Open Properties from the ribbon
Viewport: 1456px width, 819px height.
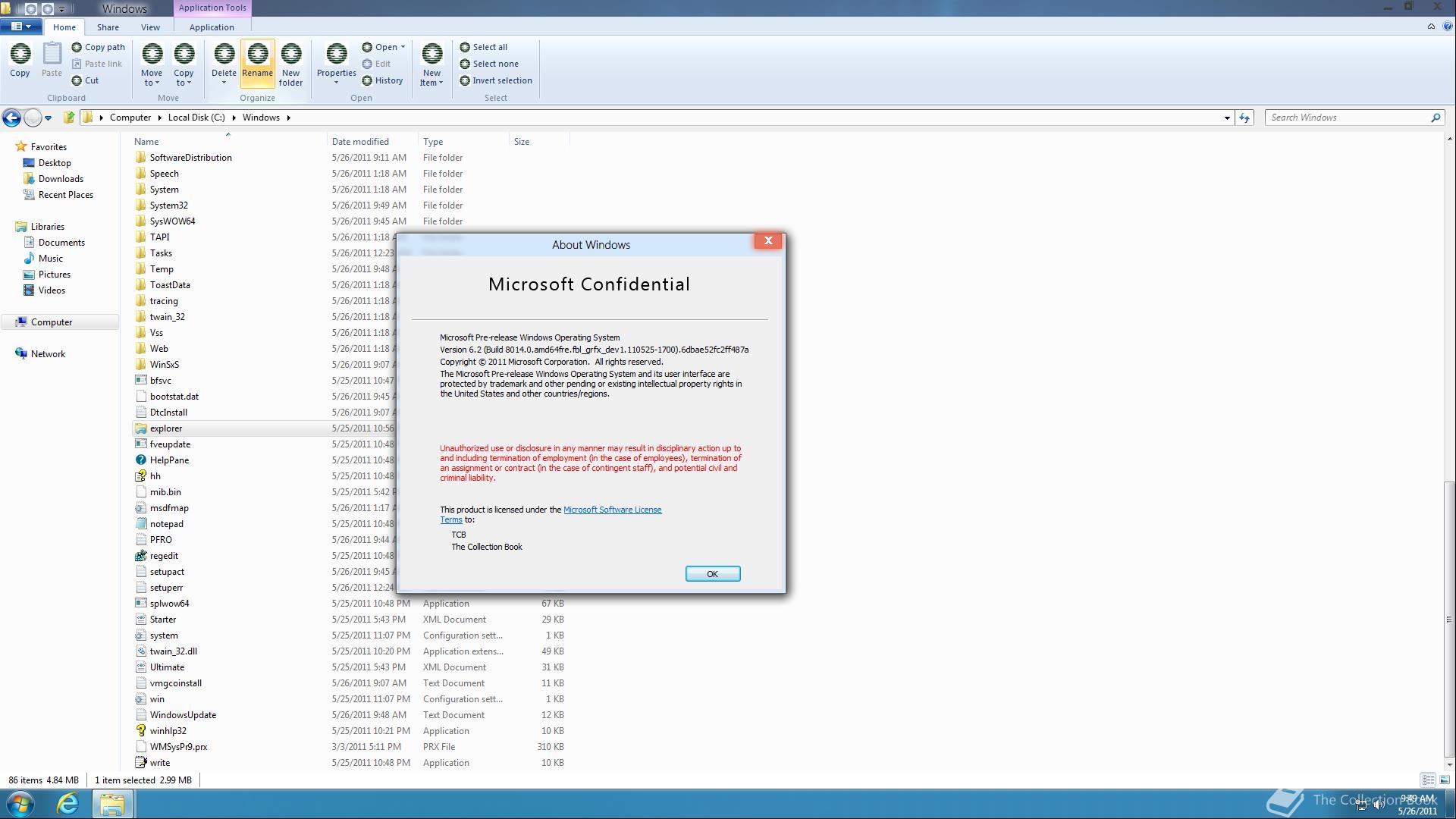[336, 64]
